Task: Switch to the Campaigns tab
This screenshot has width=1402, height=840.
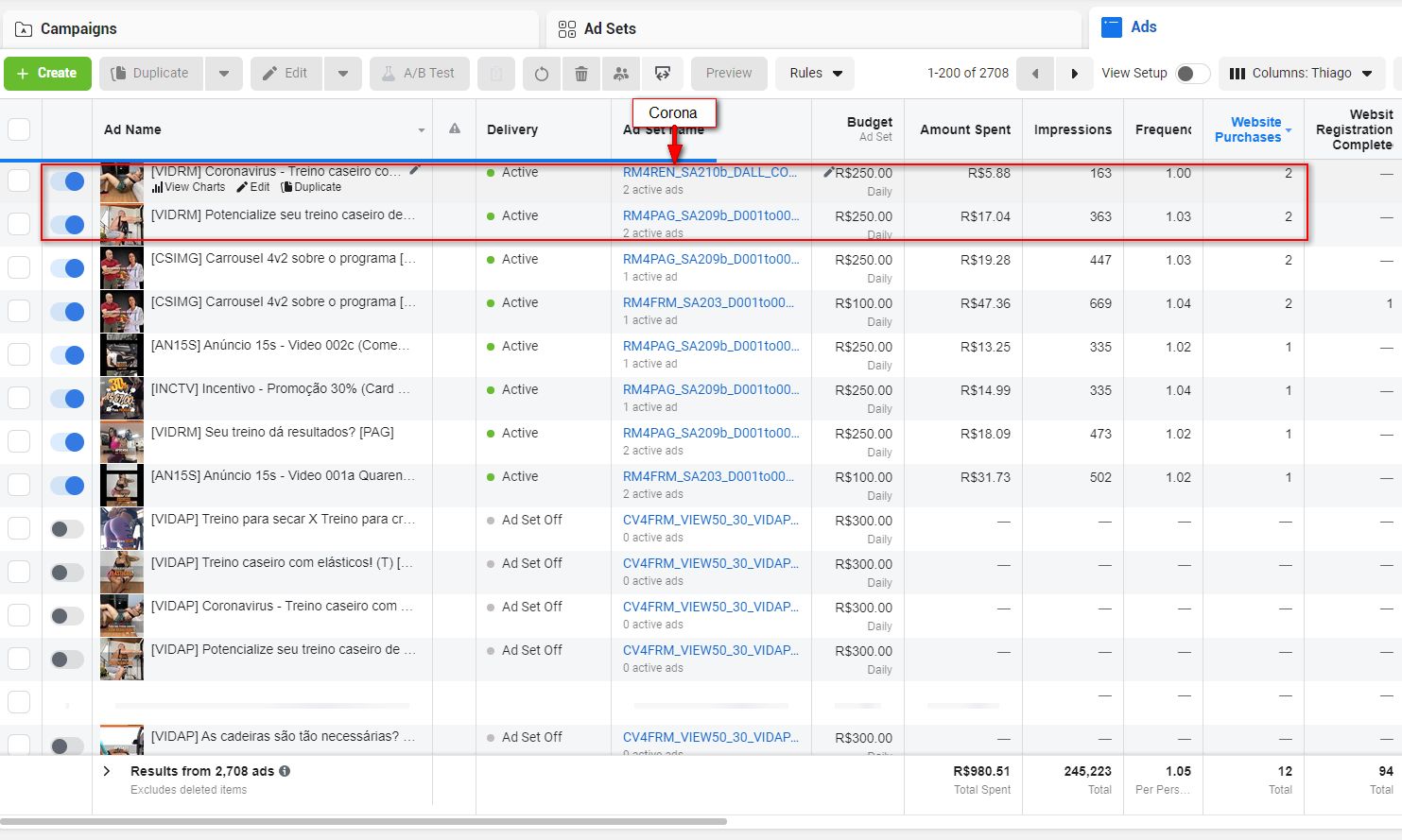Action: (78, 29)
